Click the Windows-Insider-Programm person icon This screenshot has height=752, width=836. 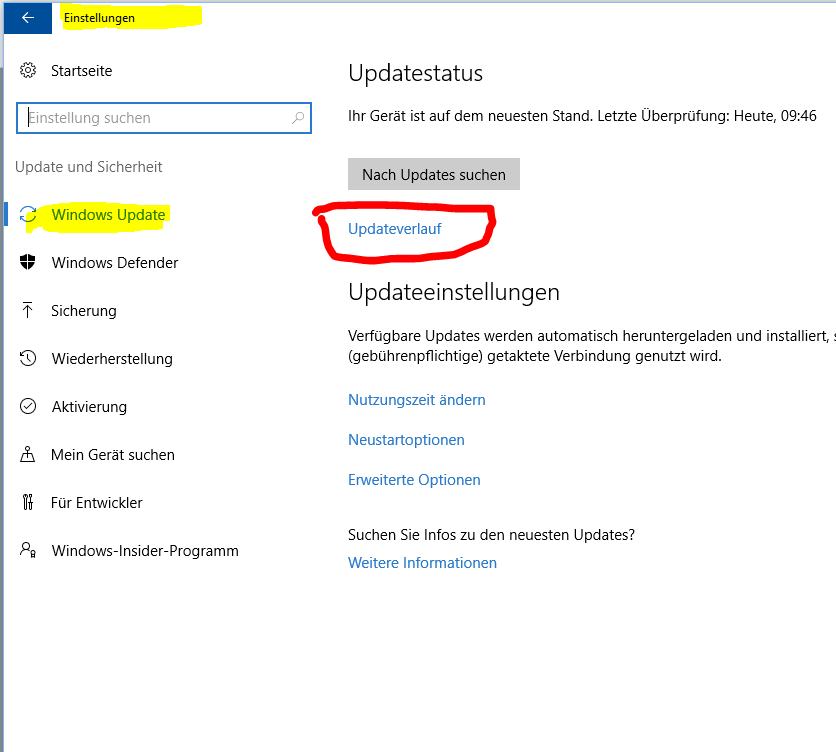28,550
